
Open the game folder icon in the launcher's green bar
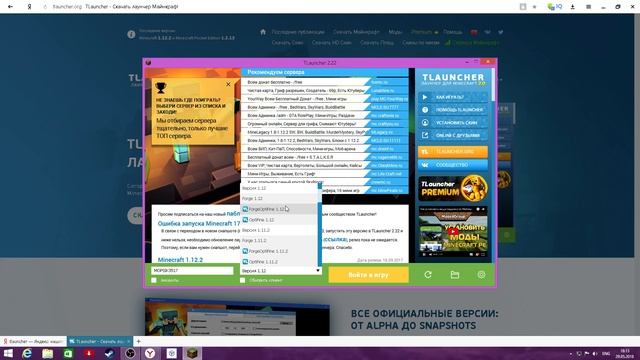coord(455,275)
